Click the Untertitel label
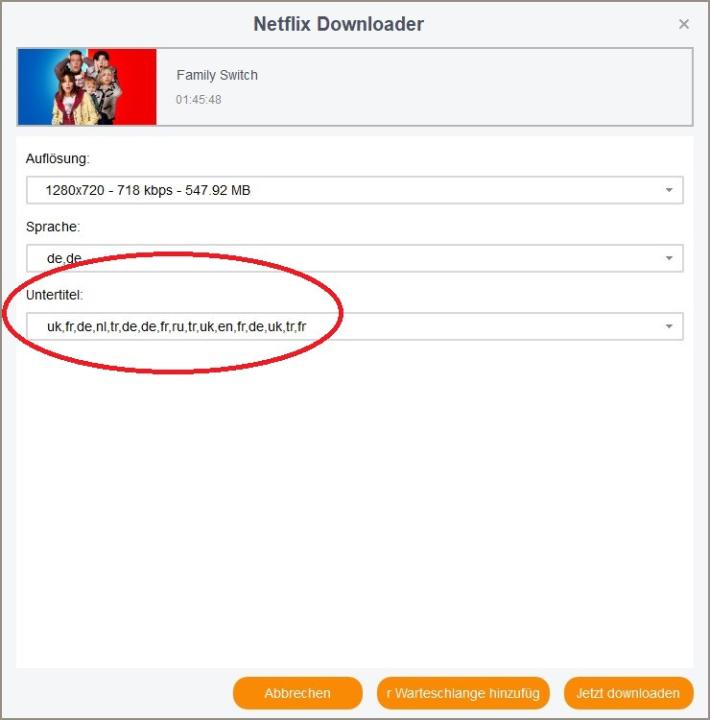Image resolution: width=710 pixels, height=720 pixels. pos(54,295)
